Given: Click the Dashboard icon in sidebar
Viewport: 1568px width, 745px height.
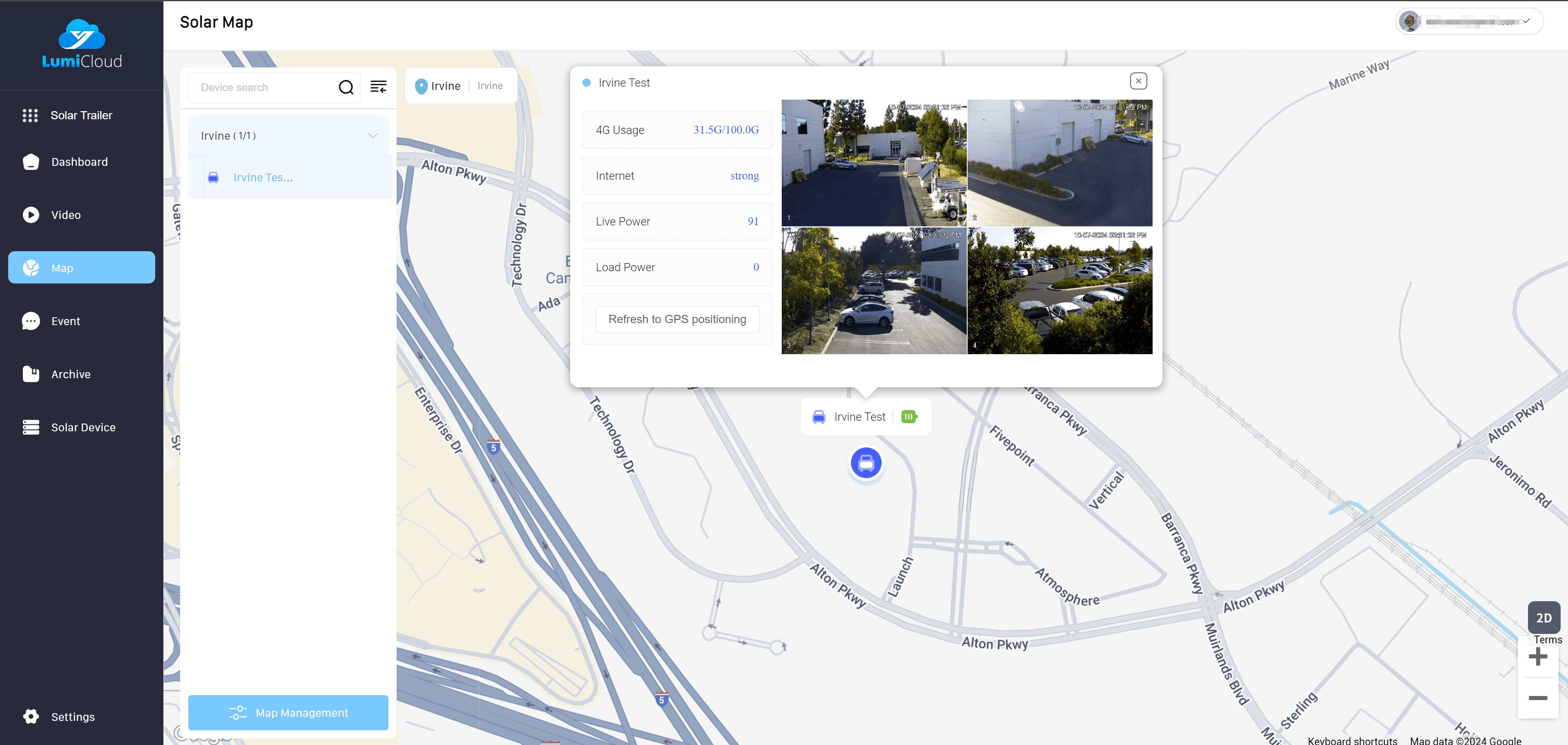Looking at the screenshot, I should coord(31,162).
